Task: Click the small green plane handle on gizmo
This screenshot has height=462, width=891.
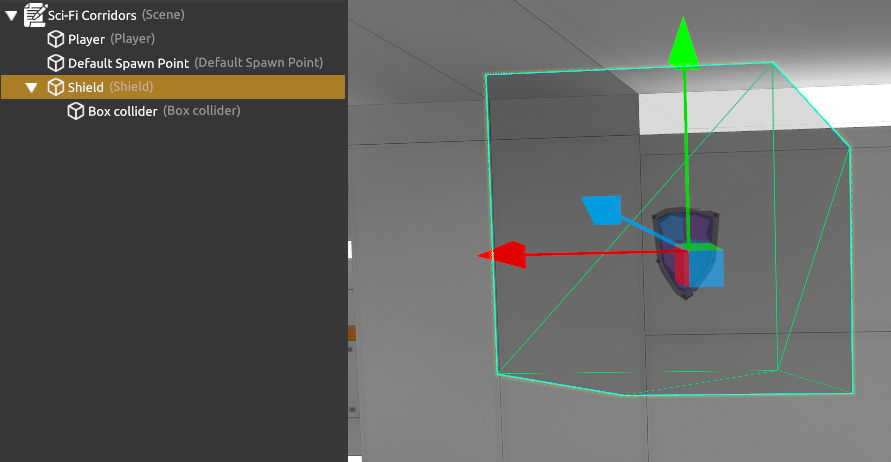Action: [x=704, y=246]
